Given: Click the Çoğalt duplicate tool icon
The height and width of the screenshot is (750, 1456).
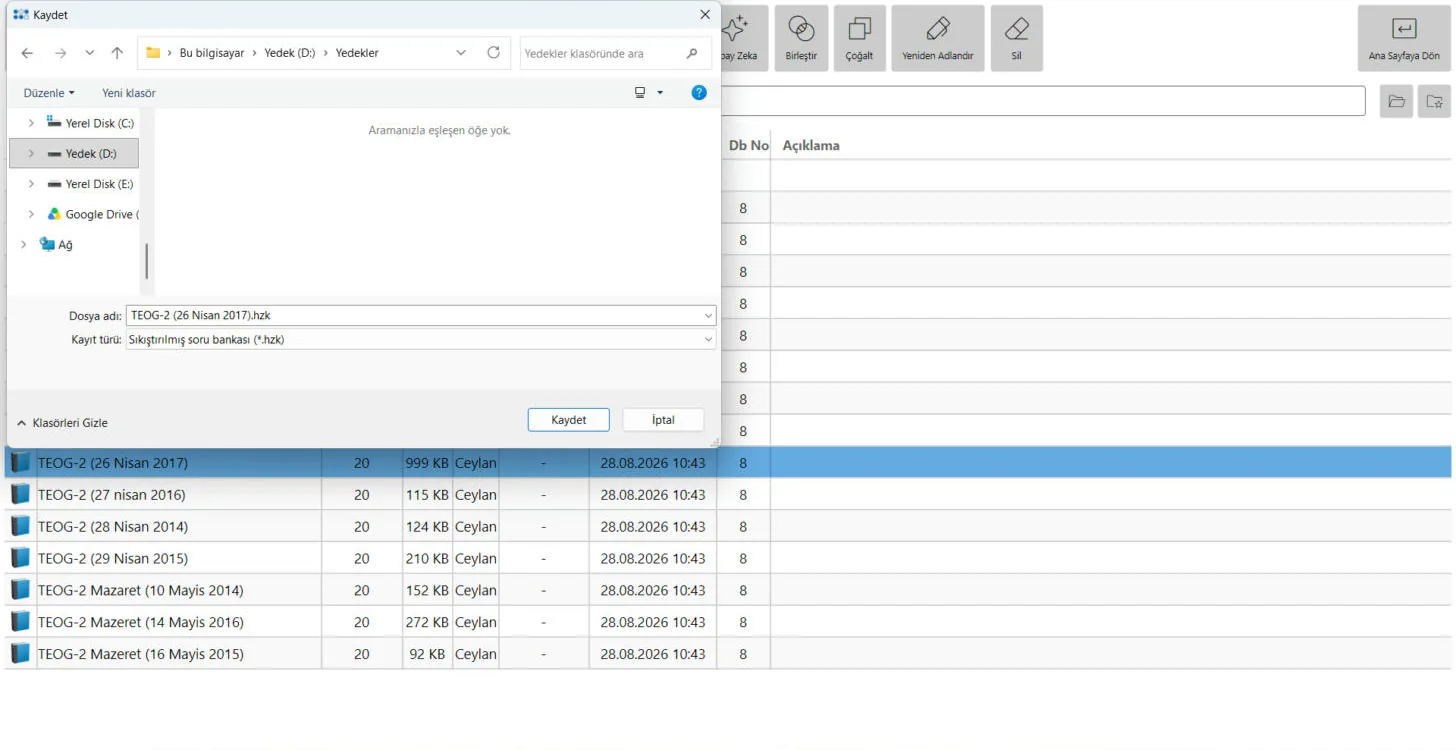Looking at the screenshot, I should 859,29.
